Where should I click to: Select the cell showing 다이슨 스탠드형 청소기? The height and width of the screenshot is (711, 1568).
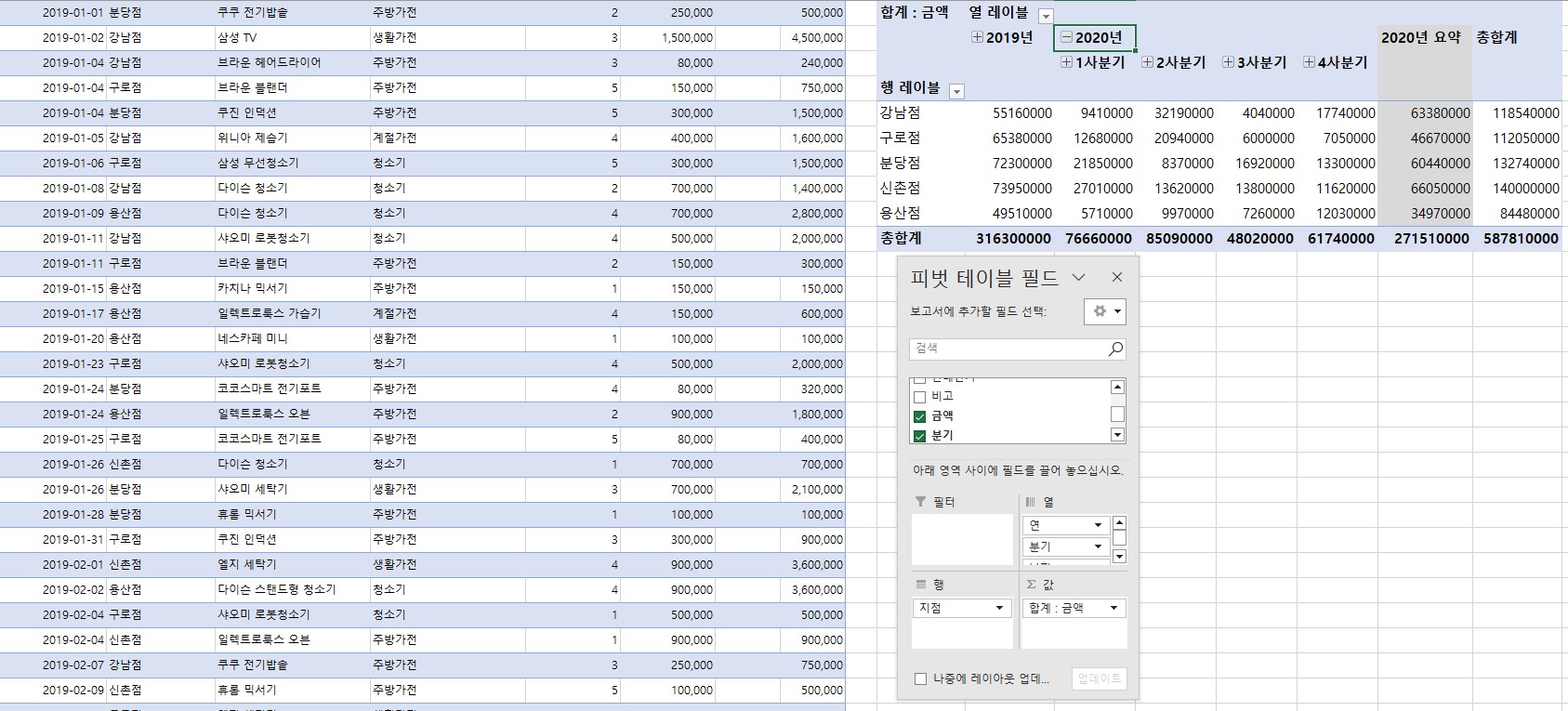(292, 589)
